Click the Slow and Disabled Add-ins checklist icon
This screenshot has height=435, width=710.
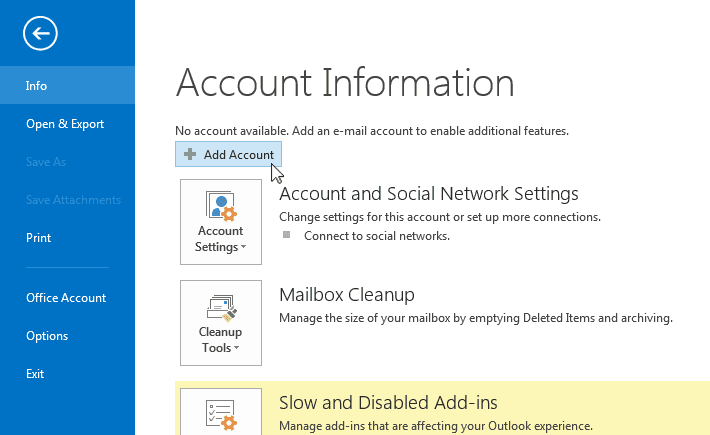221,414
